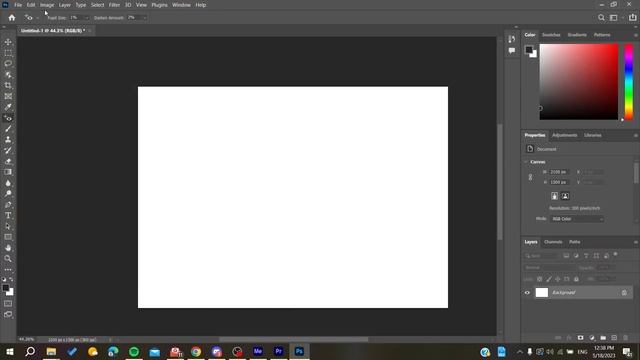Select the Brush tool
This screenshot has width=640, height=360.
pos(8,129)
